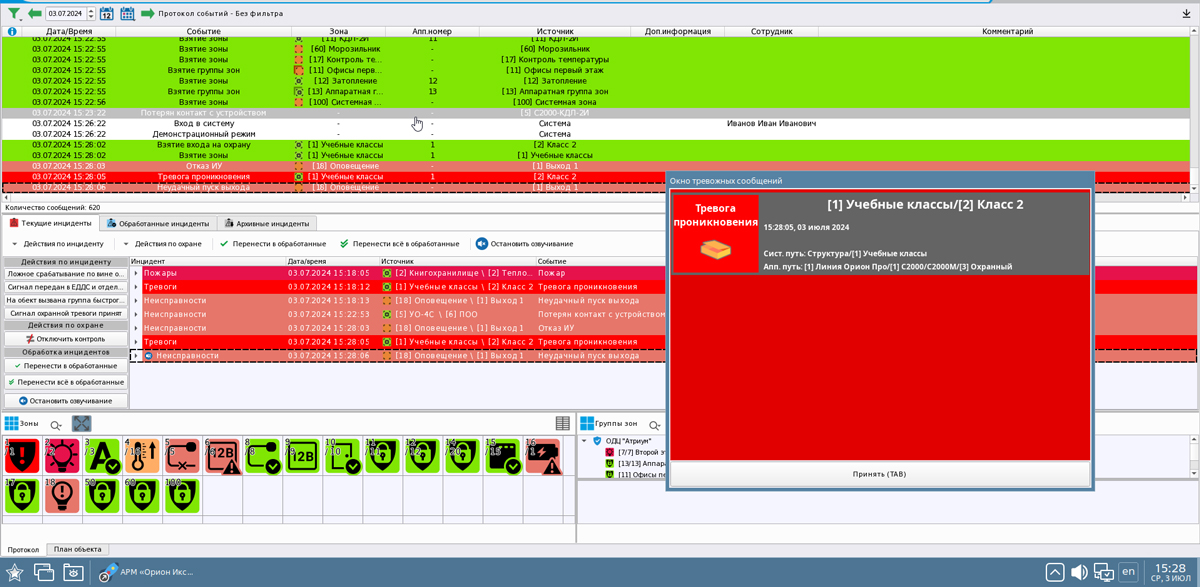Viewport: 1200px width, 587px height.
Task: Open the План объекта tab
Action: tap(77, 550)
